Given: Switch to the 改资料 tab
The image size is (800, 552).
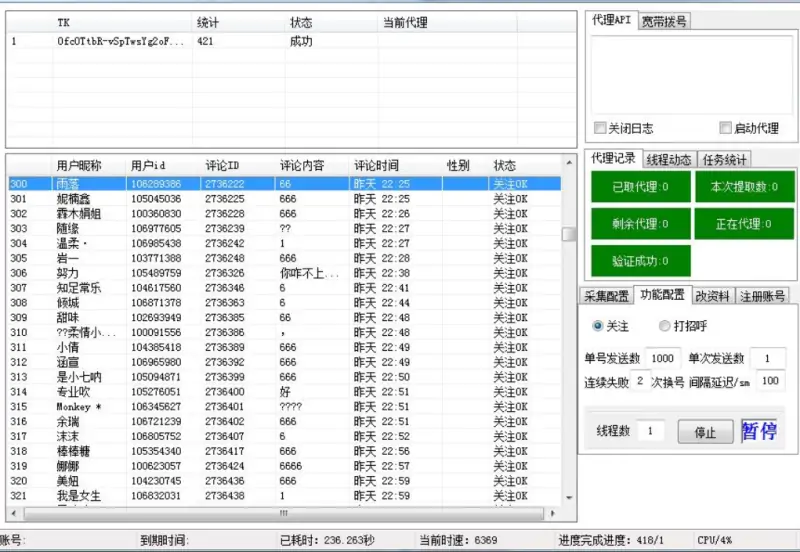Looking at the screenshot, I should 713,296.
